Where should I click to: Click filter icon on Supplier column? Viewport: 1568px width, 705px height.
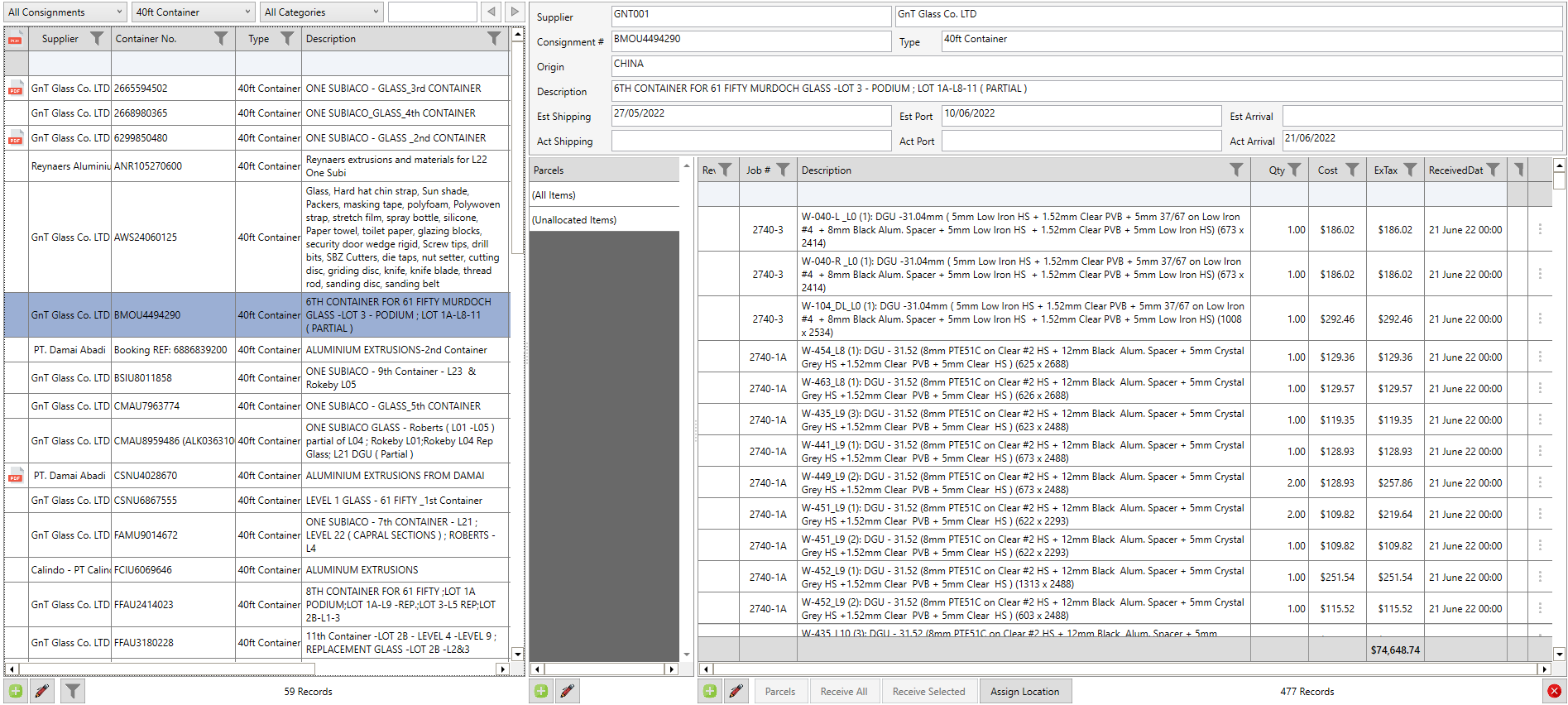pos(97,38)
